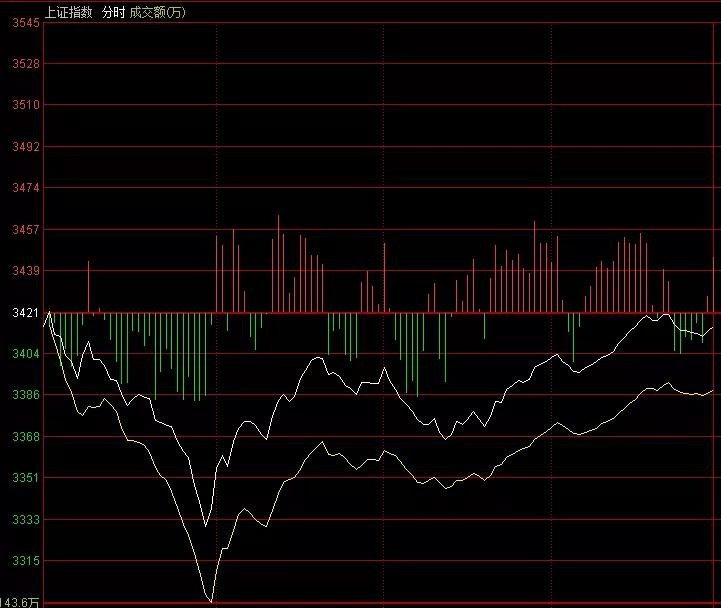Click the 3492 price axis label
Viewport: 721px width, 608px height.
click(x=26, y=147)
